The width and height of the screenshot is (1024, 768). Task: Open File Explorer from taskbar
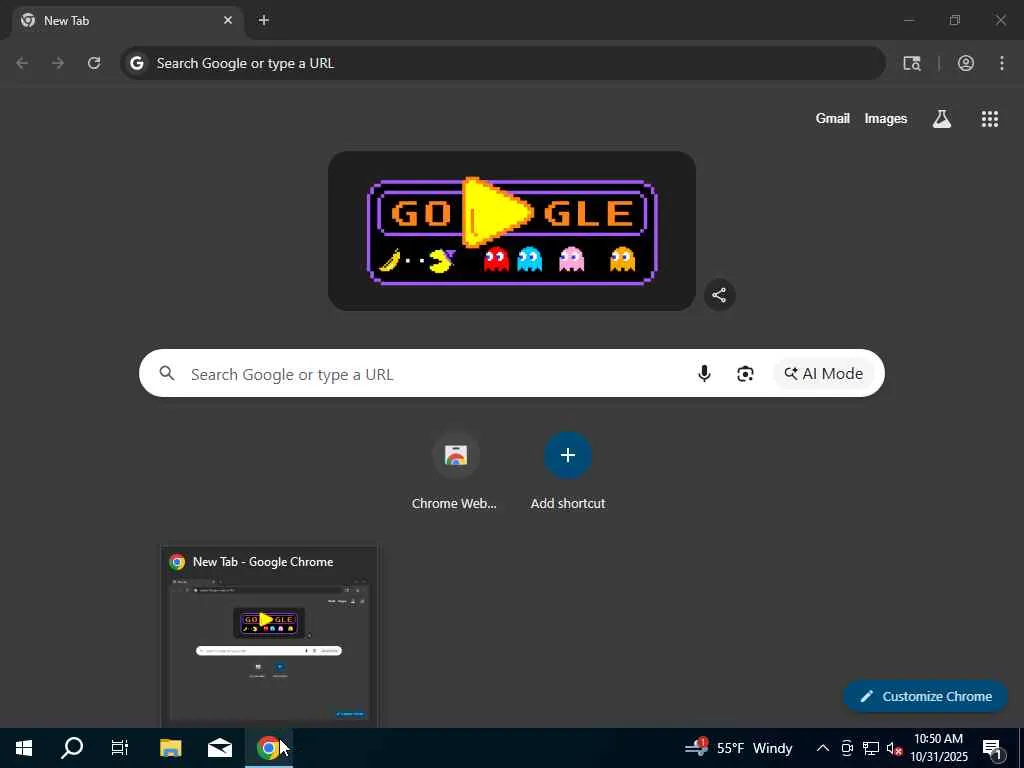(170, 748)
